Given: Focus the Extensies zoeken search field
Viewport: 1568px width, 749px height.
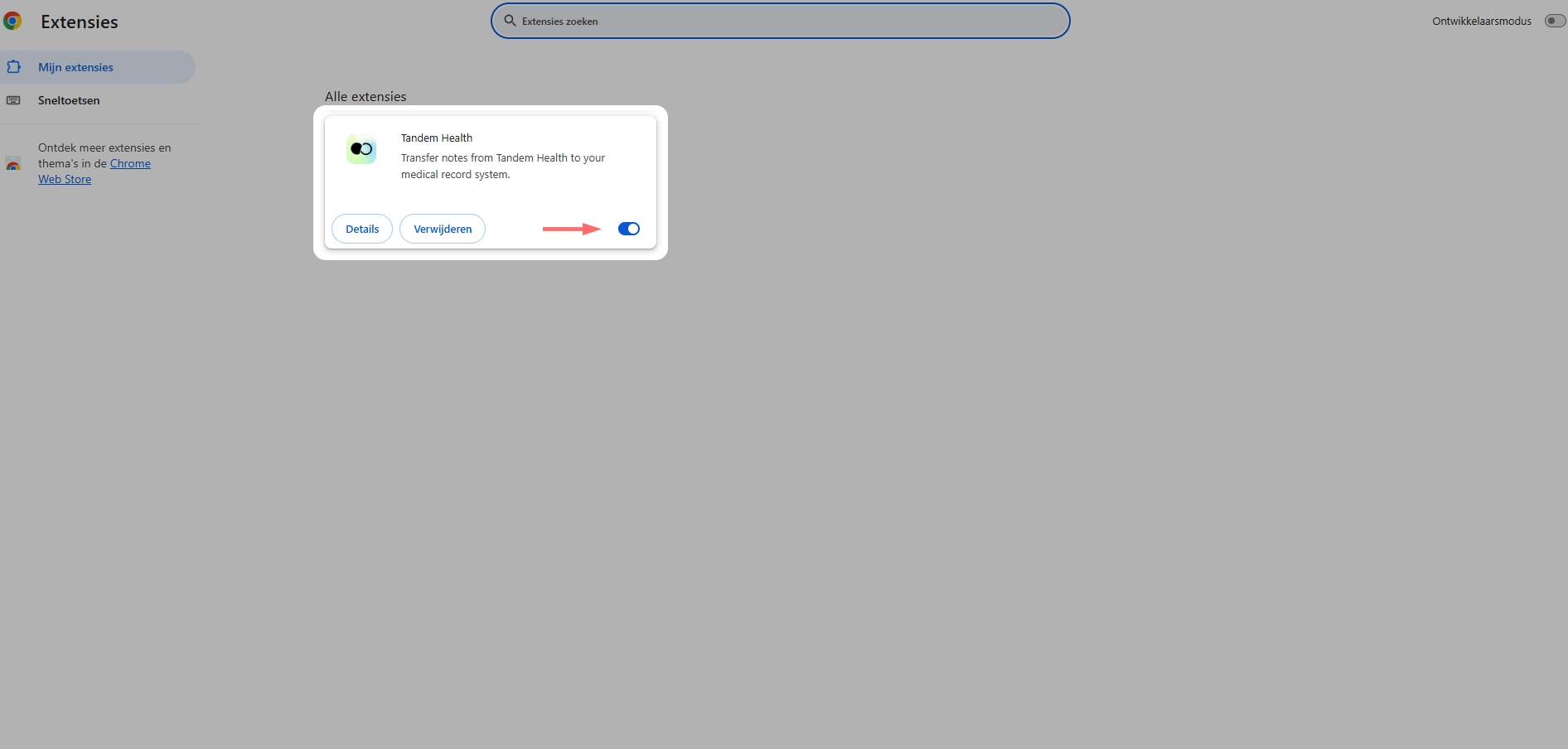Looking at the screenshot, I should coord(781,21).
